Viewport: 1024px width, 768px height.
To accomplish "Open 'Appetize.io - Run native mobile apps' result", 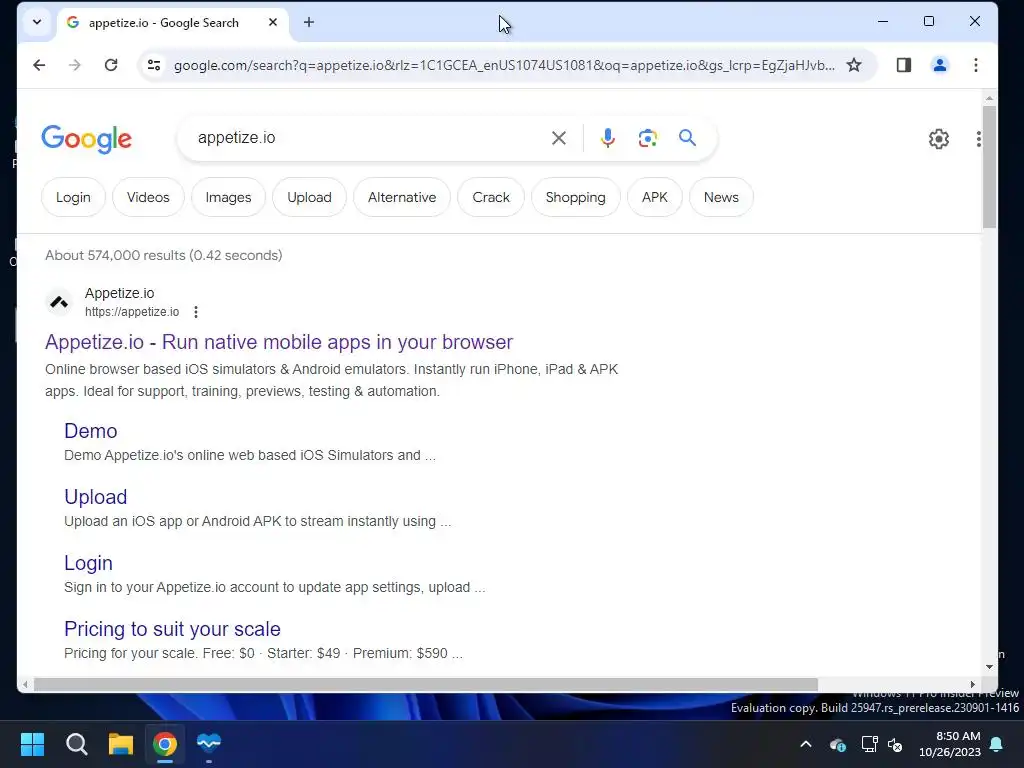I will [279, 342].
